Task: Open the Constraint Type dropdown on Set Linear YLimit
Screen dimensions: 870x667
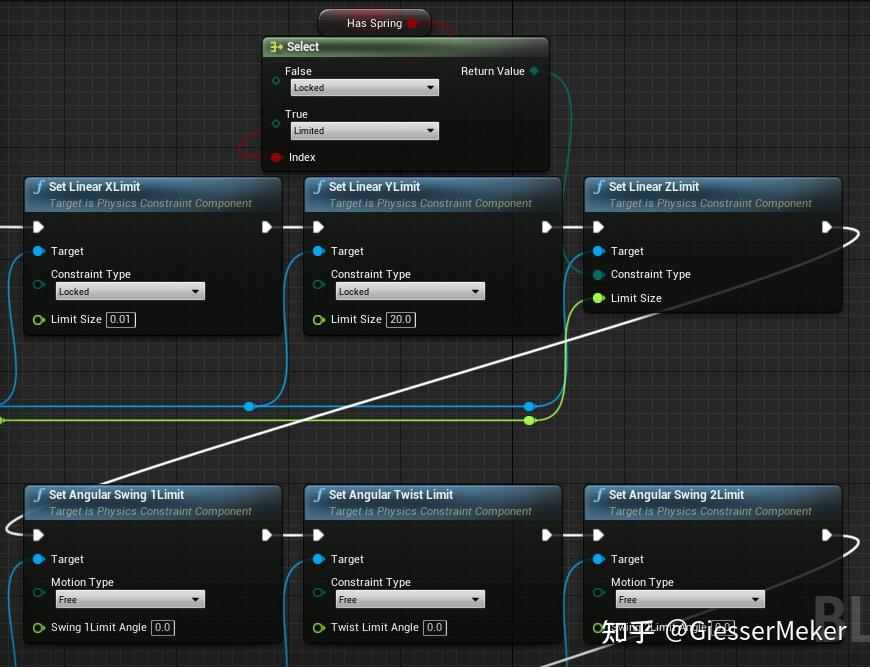Action: pyautogui.click(x=410, y=291)
